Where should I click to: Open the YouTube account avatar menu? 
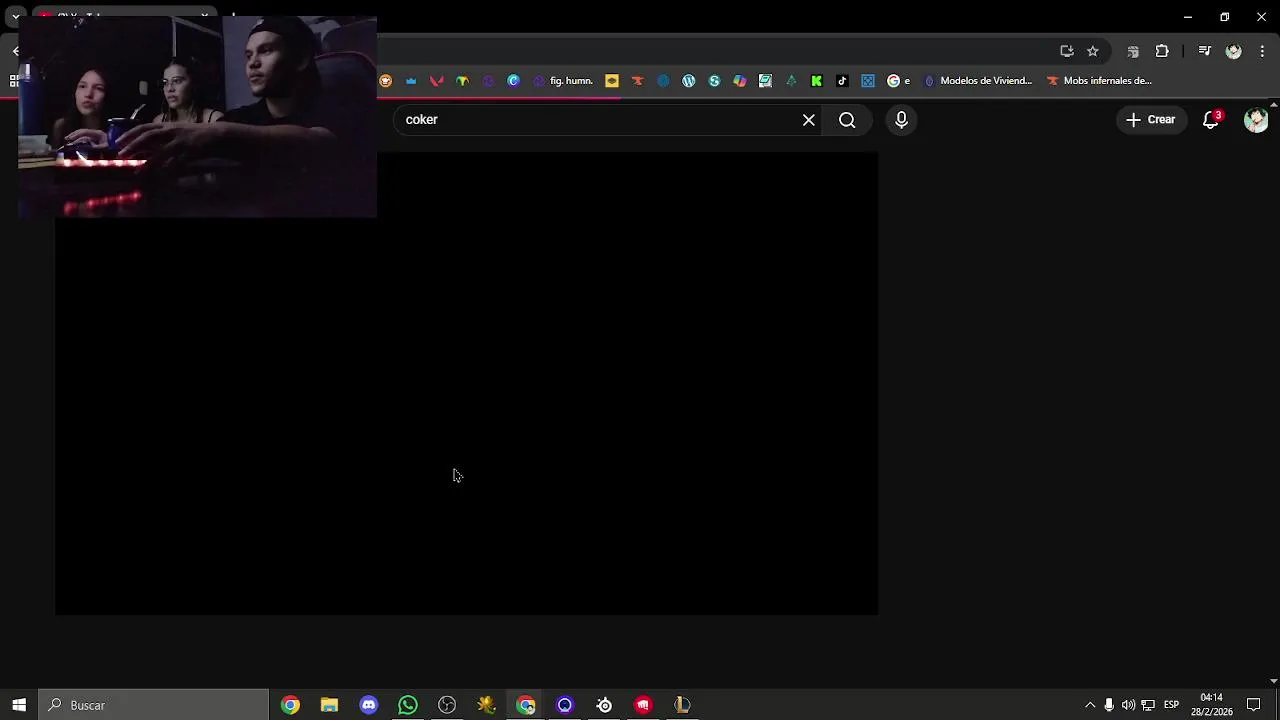tap(1255, 120)
